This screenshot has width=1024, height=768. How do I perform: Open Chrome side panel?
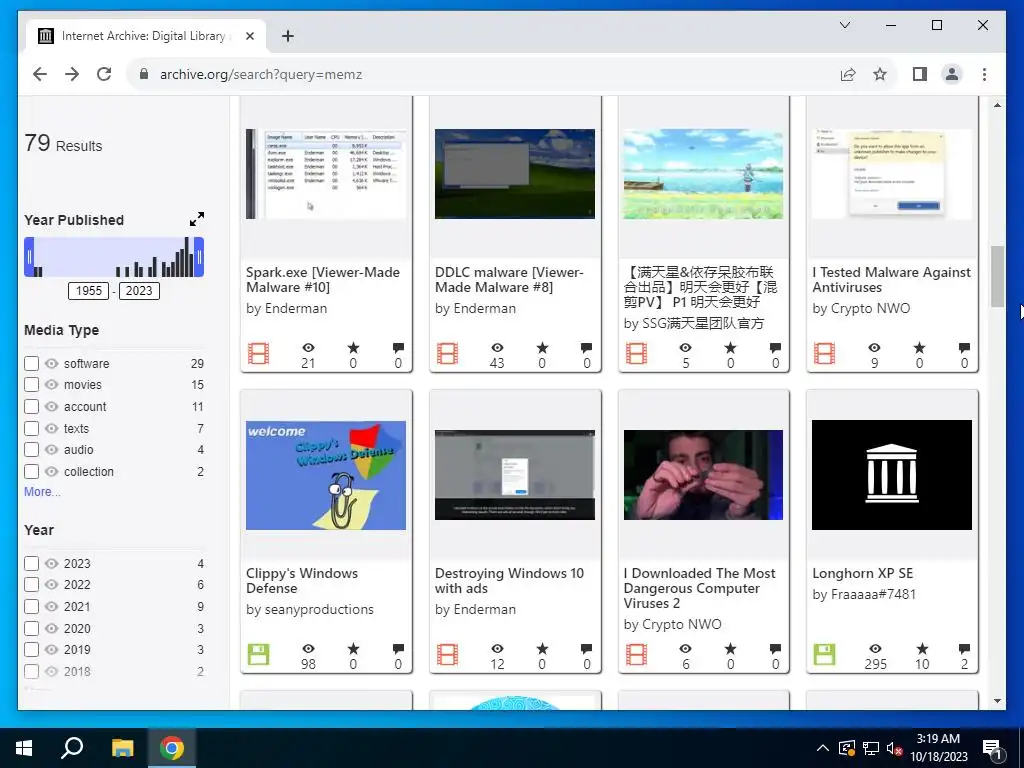920,74
